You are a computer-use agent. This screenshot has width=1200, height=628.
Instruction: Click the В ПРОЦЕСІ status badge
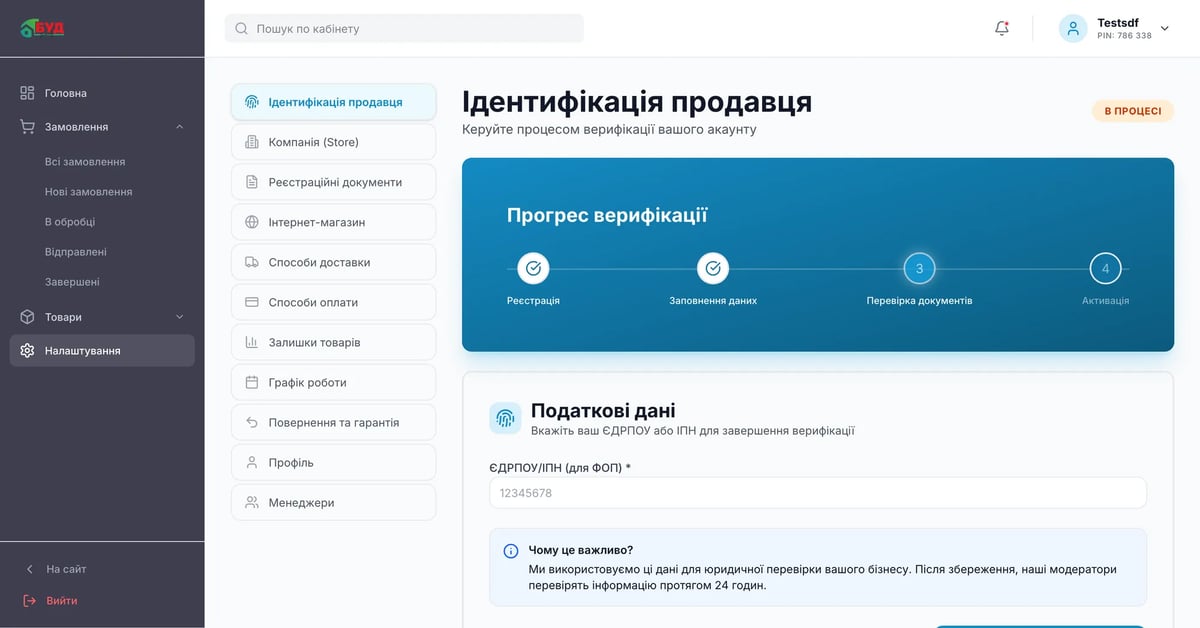pyautogui.click(x=1132, y=111)
